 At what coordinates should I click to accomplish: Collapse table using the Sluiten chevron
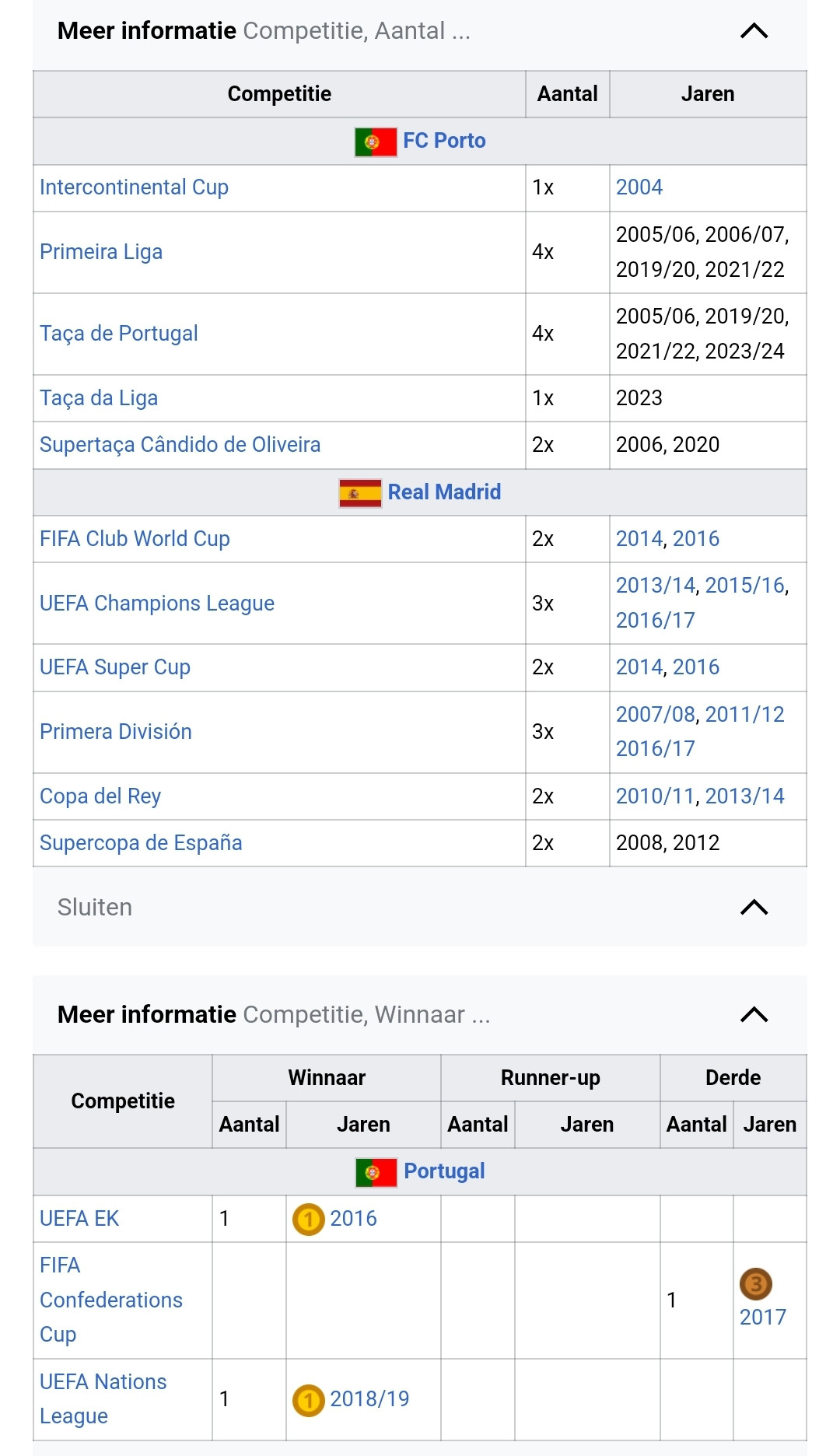tap(754, 908)
